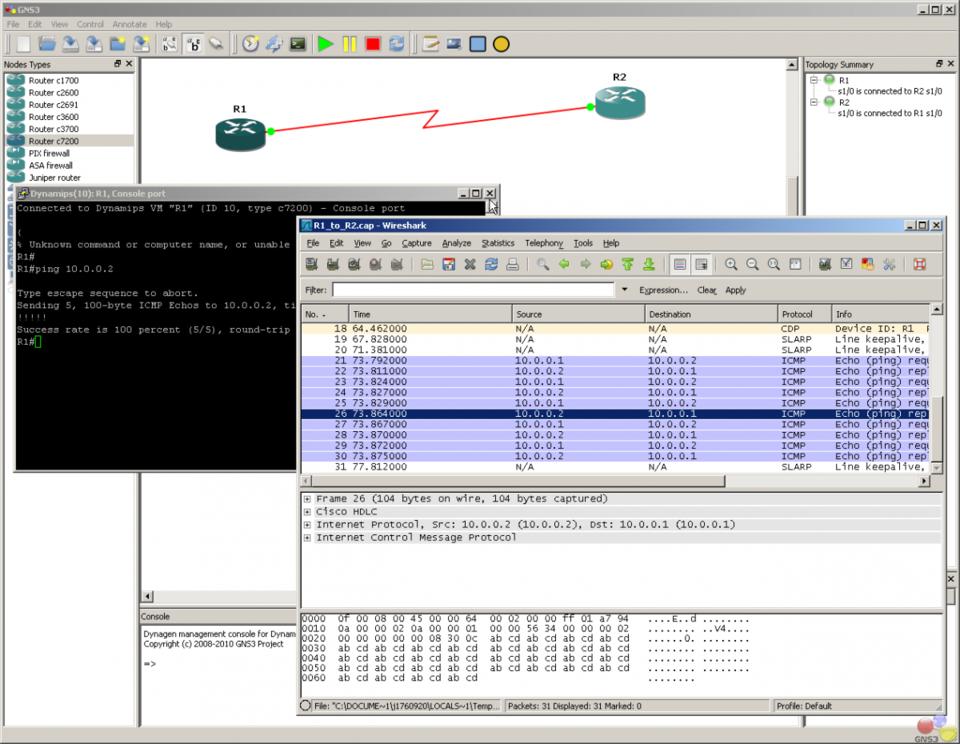Open the GNS3 Annotate menu
Image resolution: width=960 pixels, height=744 pixels.
131,24
